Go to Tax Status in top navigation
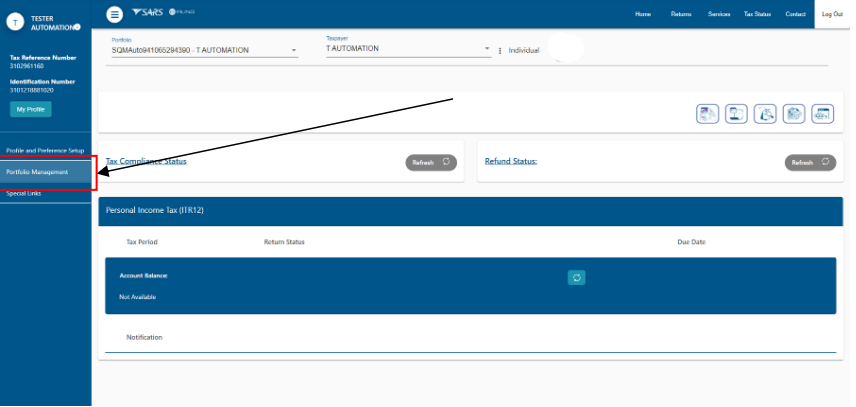This screenshot has height=407, width=856. pyautogui.click(x=757, y=15)
